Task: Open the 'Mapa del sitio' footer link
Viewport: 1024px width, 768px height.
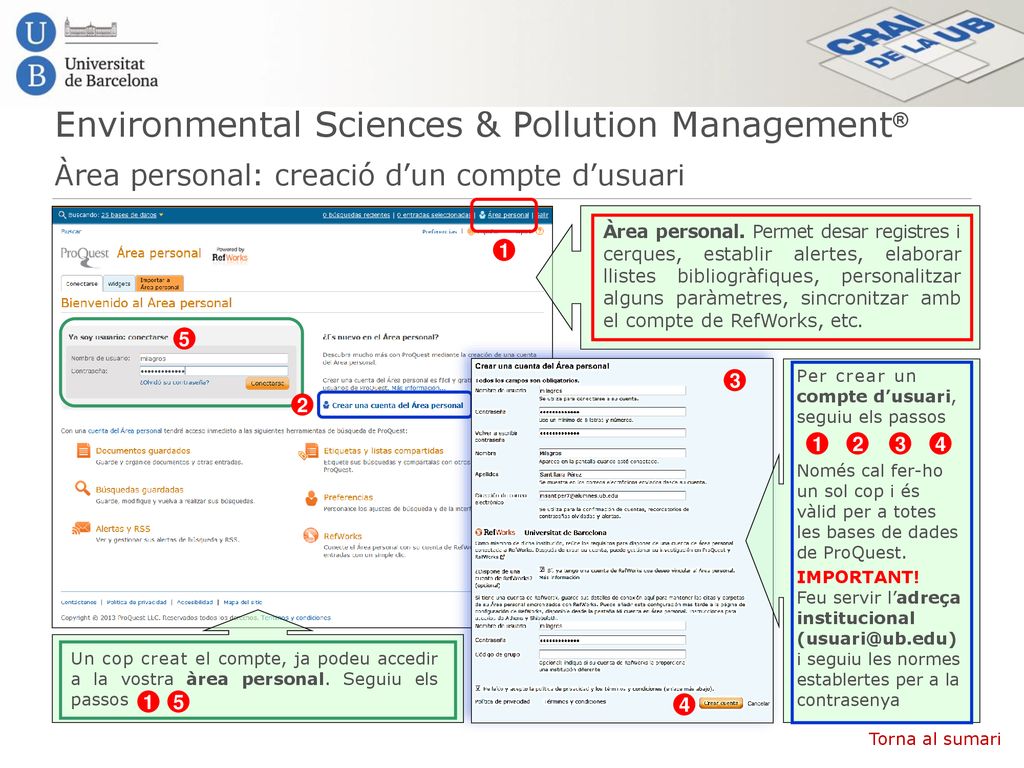Action: (243, 602)
